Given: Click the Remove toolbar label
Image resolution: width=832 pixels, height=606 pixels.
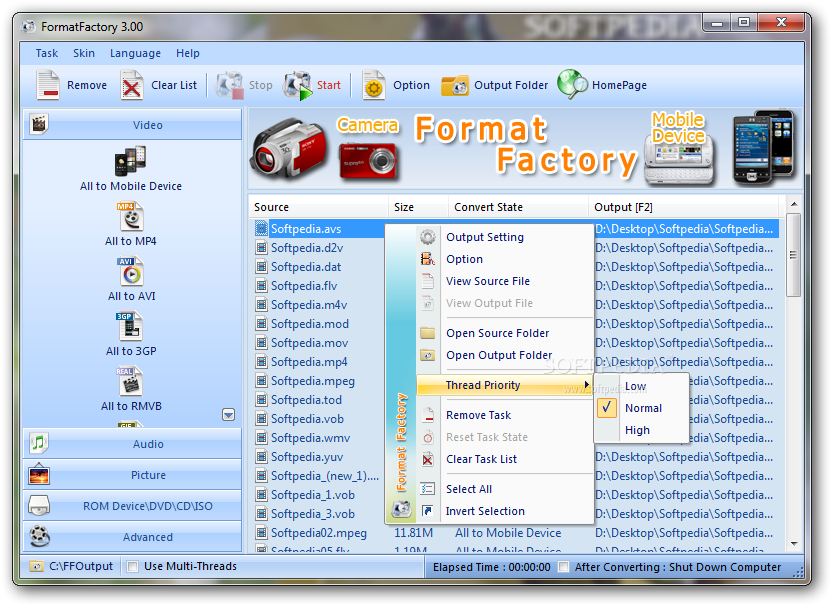Looking at the screenshot, I should pos(87,85).
